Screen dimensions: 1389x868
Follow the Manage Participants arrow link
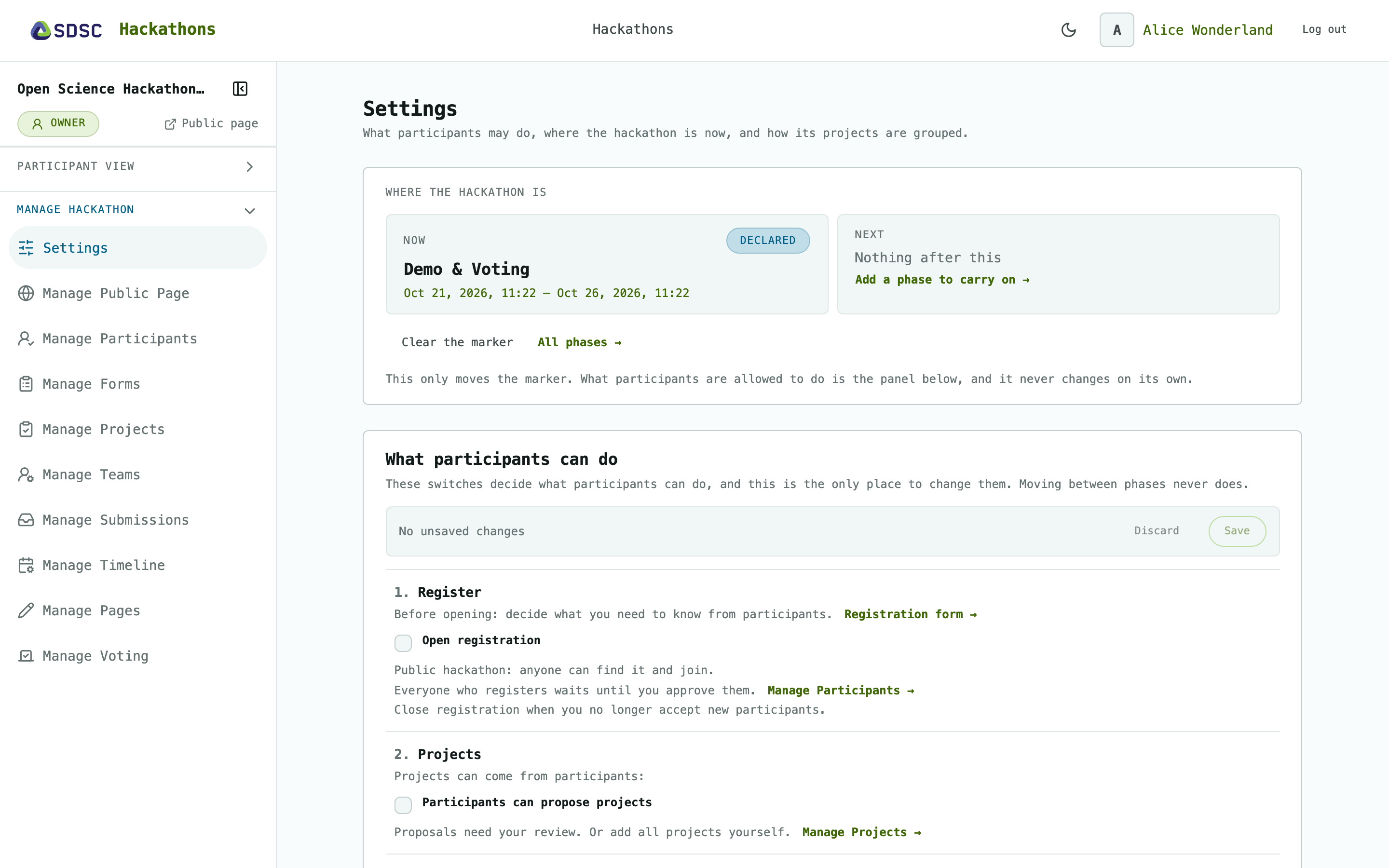coord(841,691)
